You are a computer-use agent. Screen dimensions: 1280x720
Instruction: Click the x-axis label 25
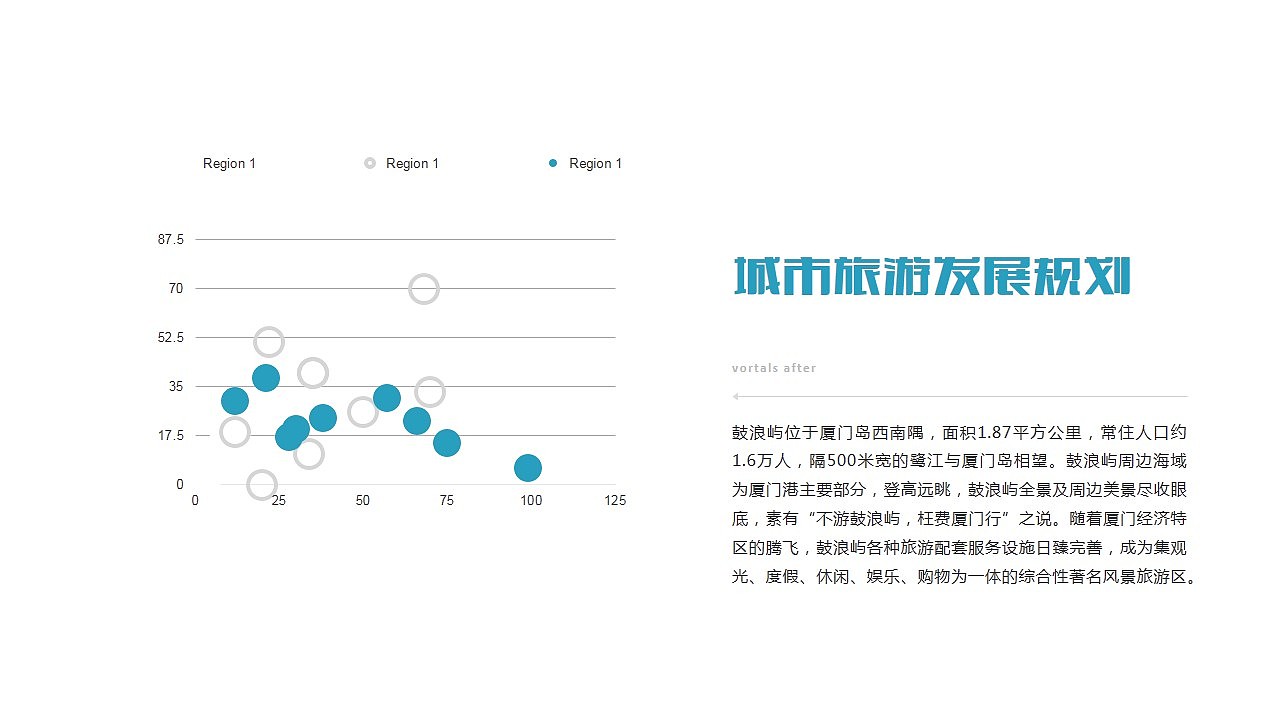[x=279, y=500]
